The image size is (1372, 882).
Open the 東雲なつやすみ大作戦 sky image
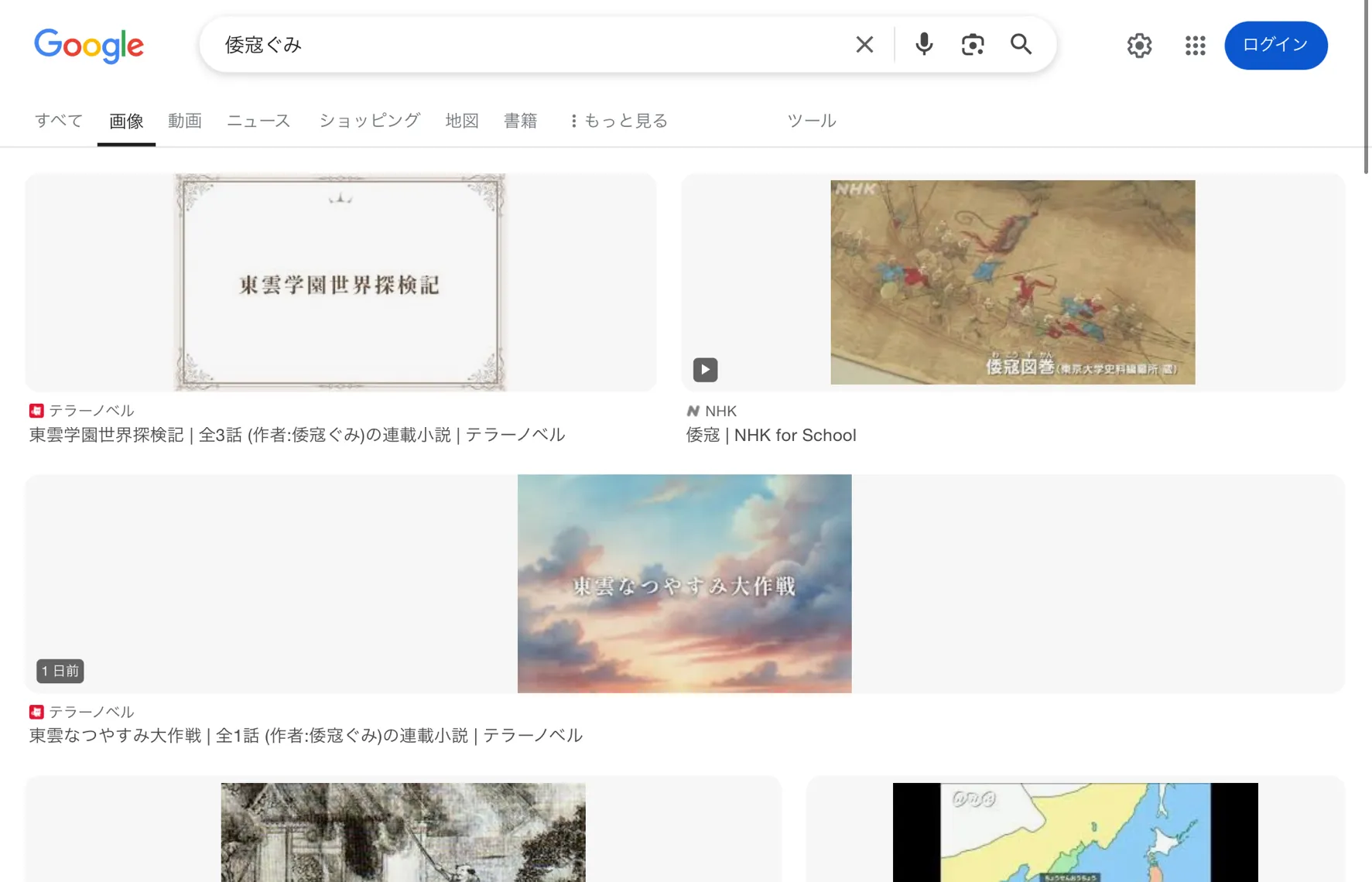(685, 583)
